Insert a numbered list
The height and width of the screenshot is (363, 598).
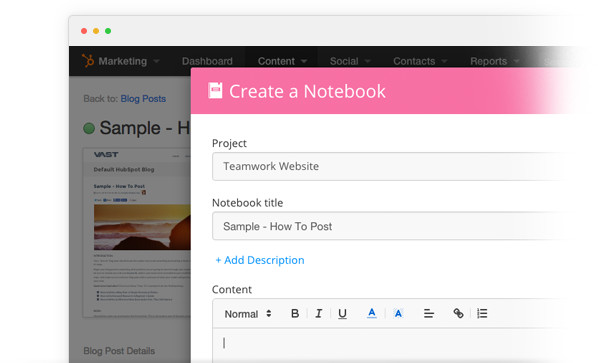click(x=482, y=313)
